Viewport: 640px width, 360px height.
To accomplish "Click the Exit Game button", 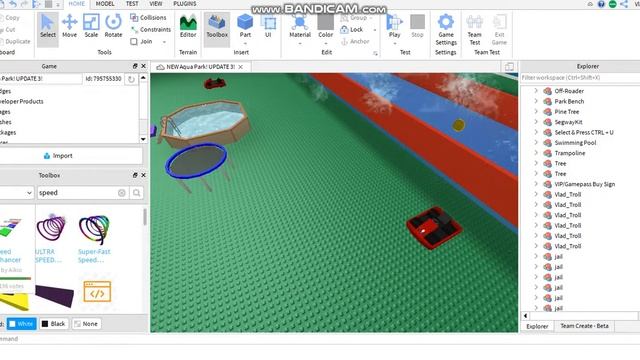I will click(499, 29).
